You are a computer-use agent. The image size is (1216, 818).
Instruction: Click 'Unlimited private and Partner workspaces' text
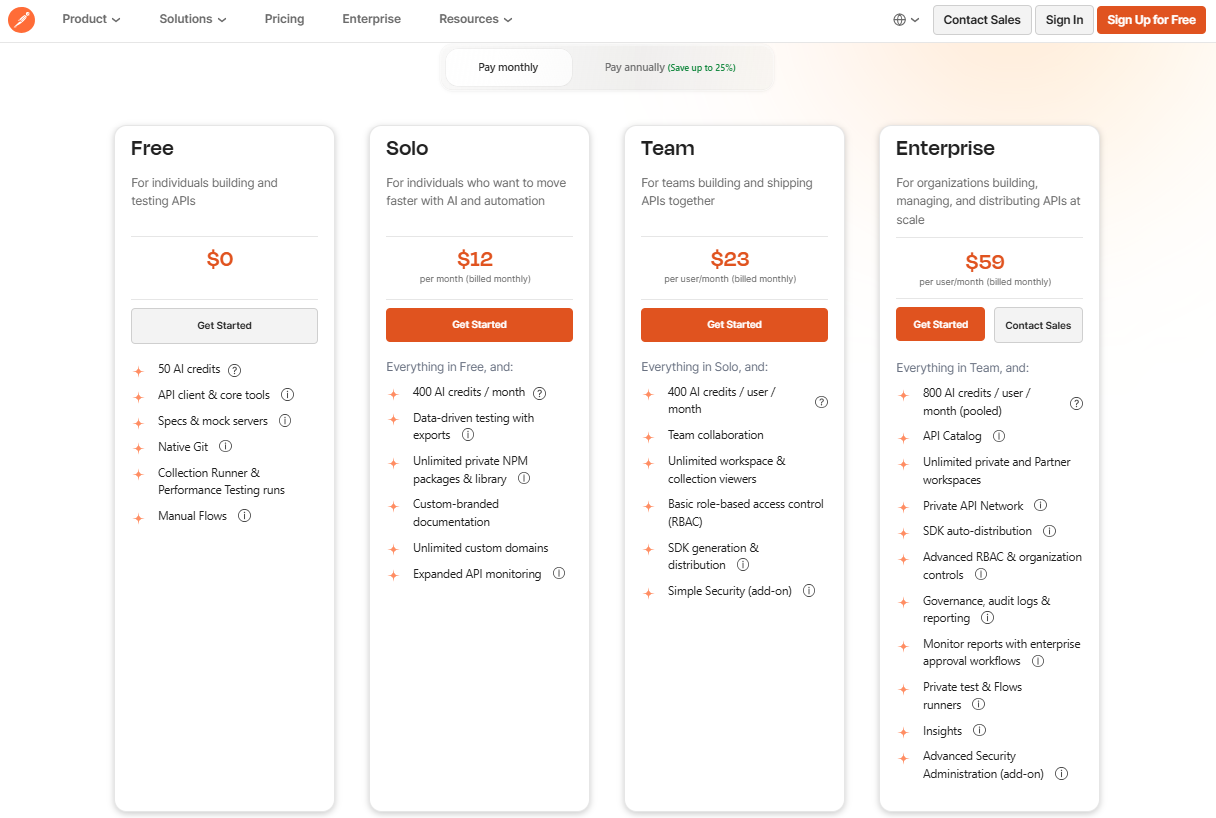[997, 471]
